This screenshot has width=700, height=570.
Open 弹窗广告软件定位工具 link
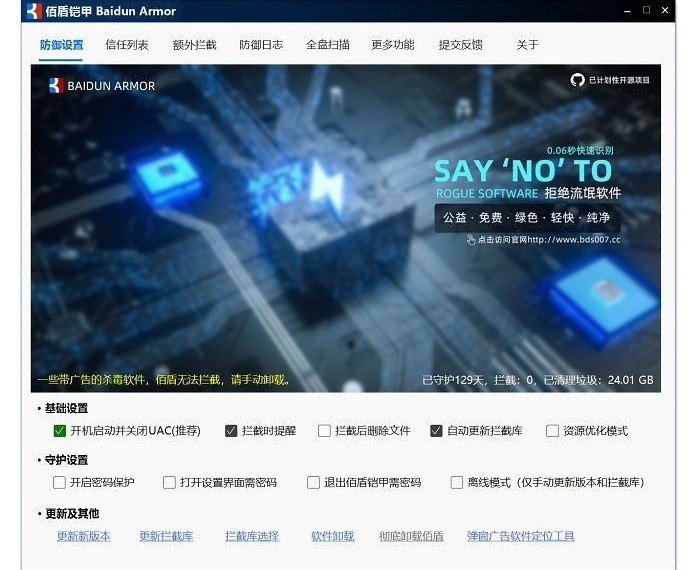521,536
